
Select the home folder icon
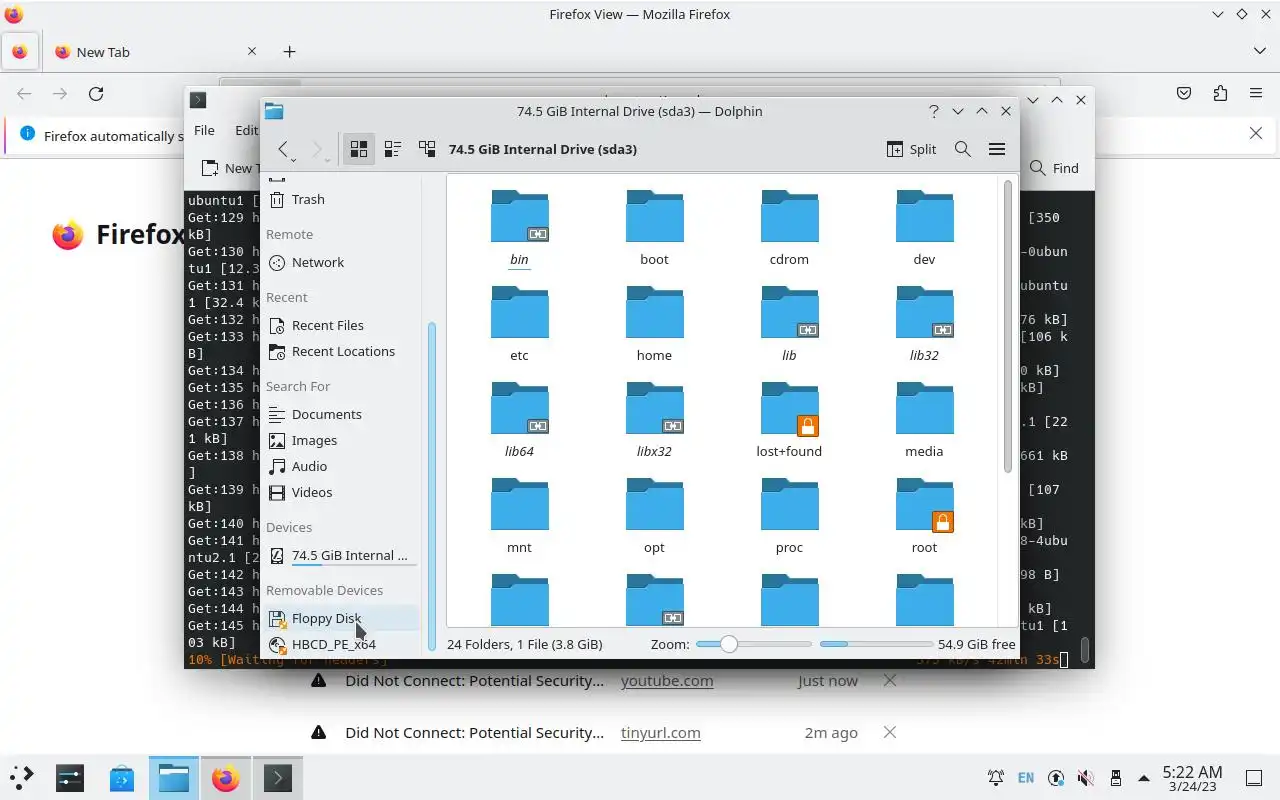coord(654,312)
